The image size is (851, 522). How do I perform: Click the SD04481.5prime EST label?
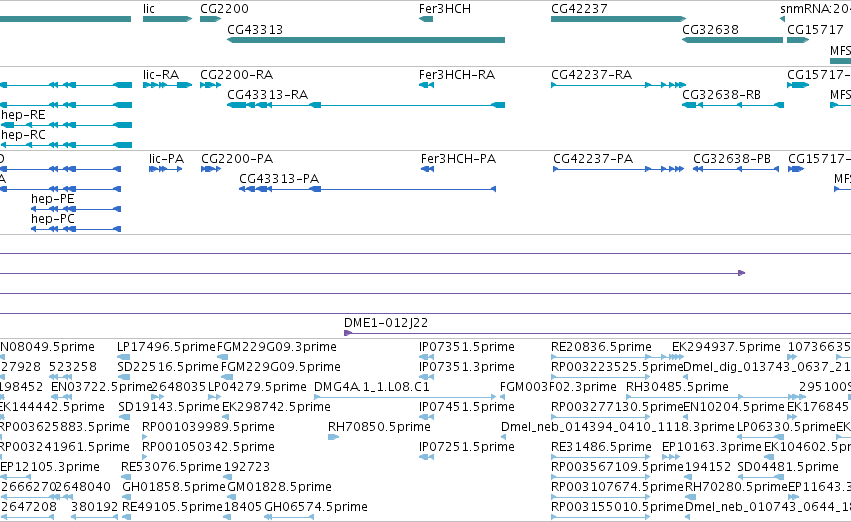(788, 467)
